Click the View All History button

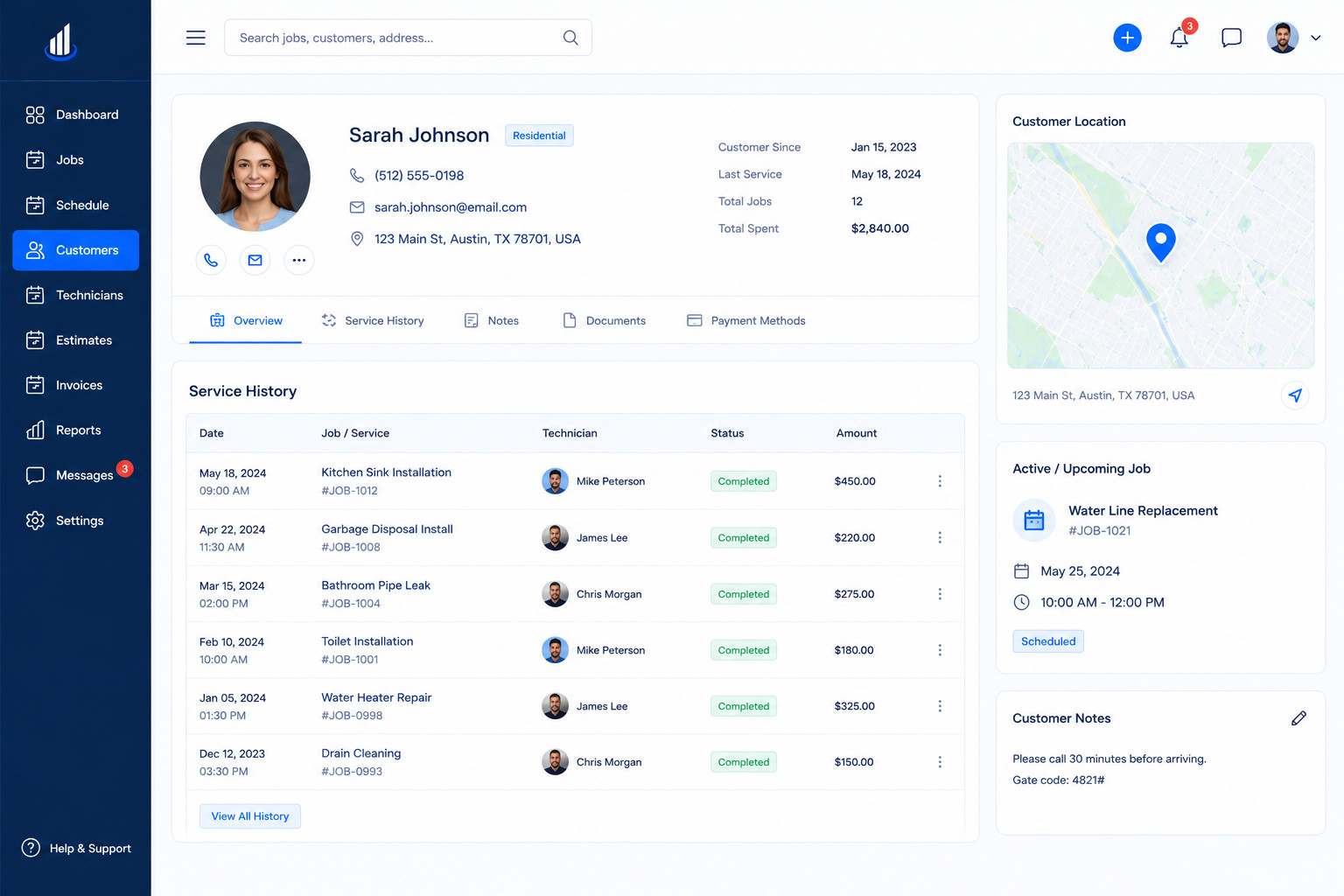click(250, 816)
